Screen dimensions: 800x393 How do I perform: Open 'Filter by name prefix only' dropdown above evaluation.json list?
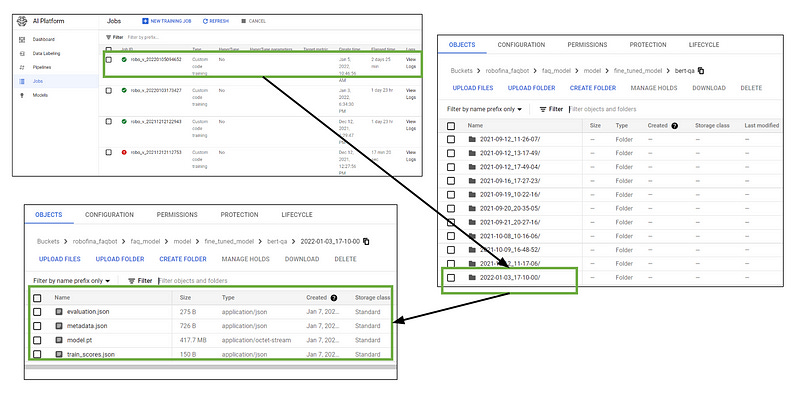[71, 281]
